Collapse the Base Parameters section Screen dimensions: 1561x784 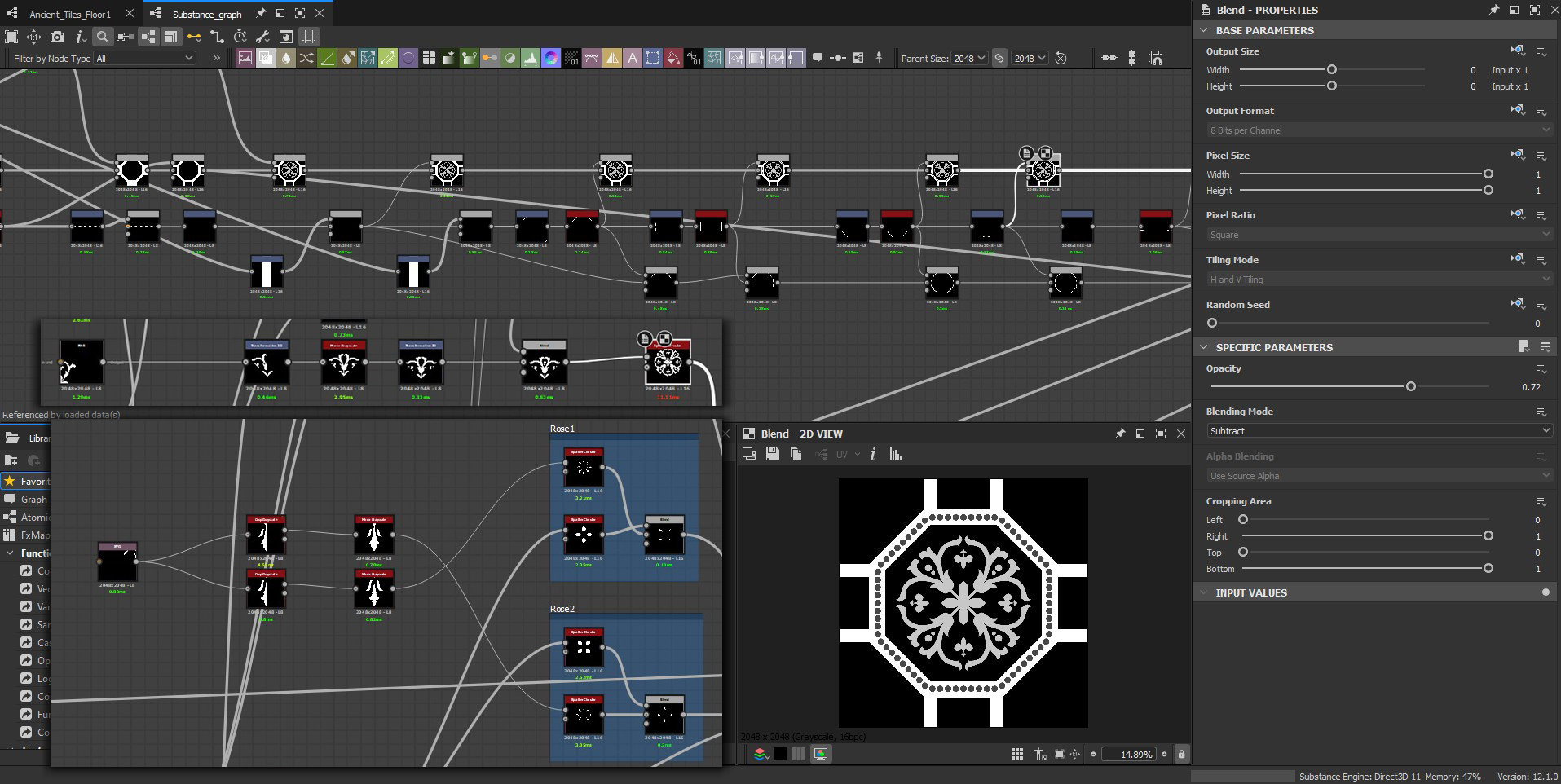pos(1204,30)
